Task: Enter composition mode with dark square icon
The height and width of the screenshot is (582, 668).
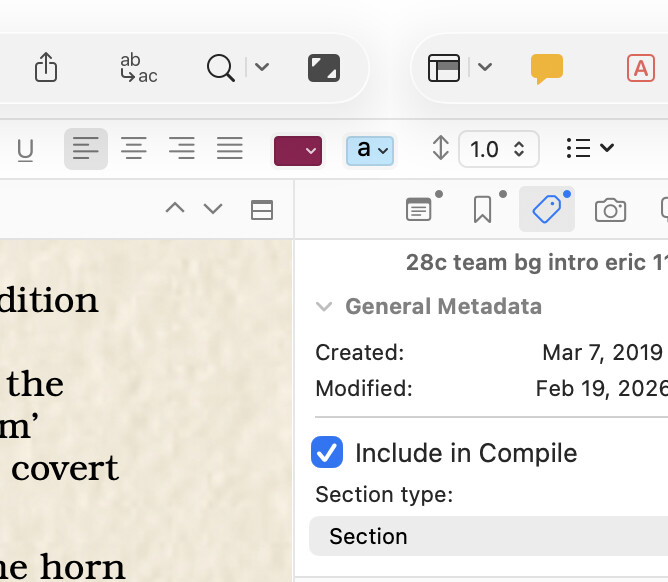Action: [323, 68]
